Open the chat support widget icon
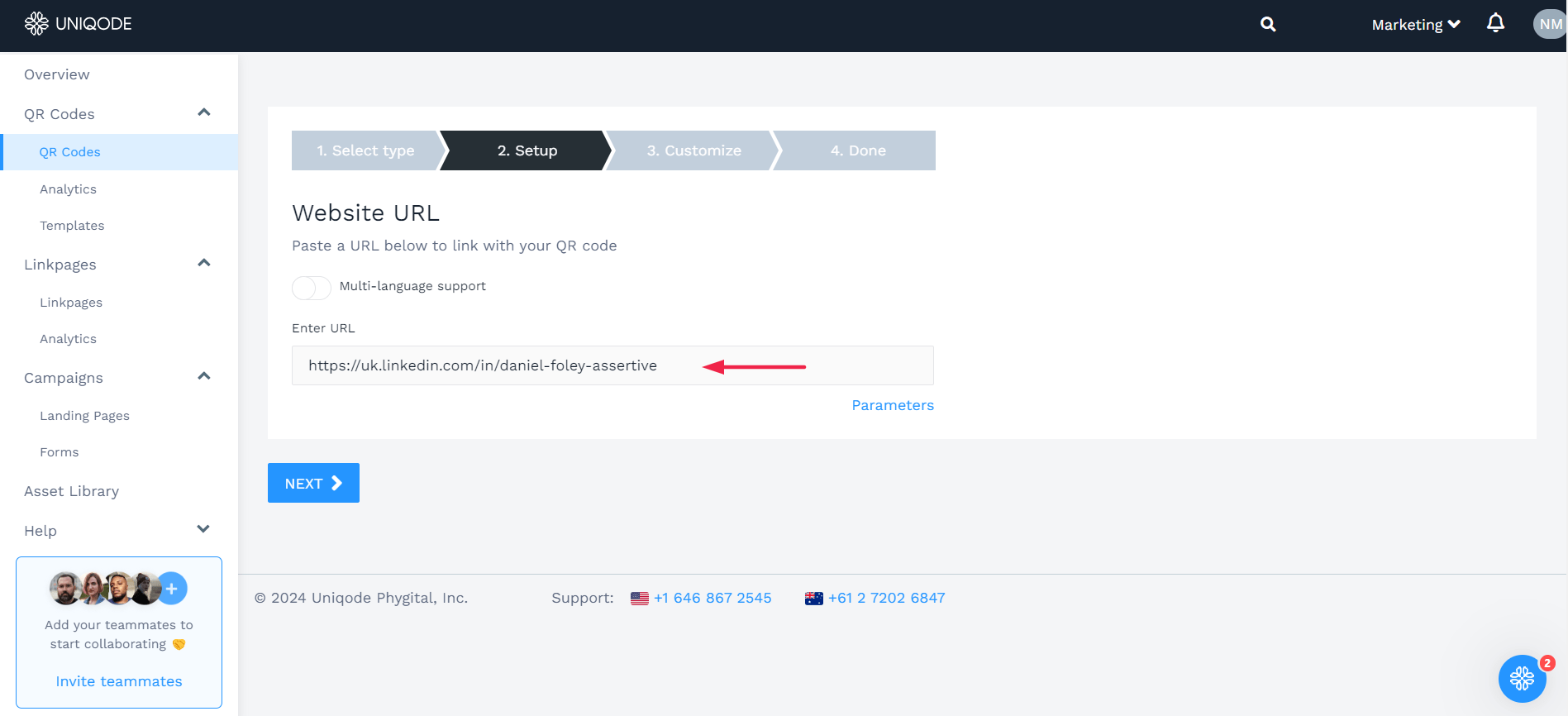The image size is (1568, 716). pyautogui.click(x=1522, y=679)
